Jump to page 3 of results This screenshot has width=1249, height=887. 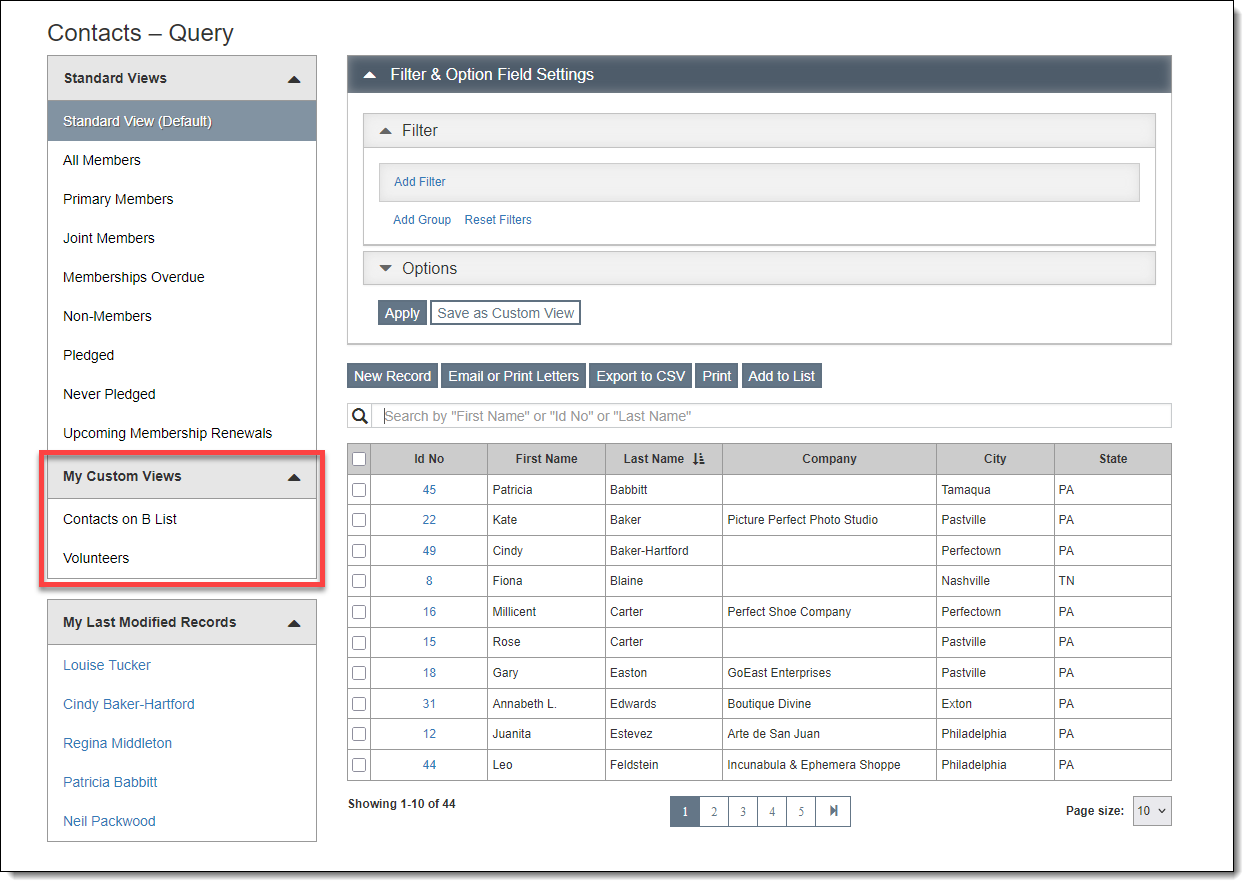tap(742, 812)
